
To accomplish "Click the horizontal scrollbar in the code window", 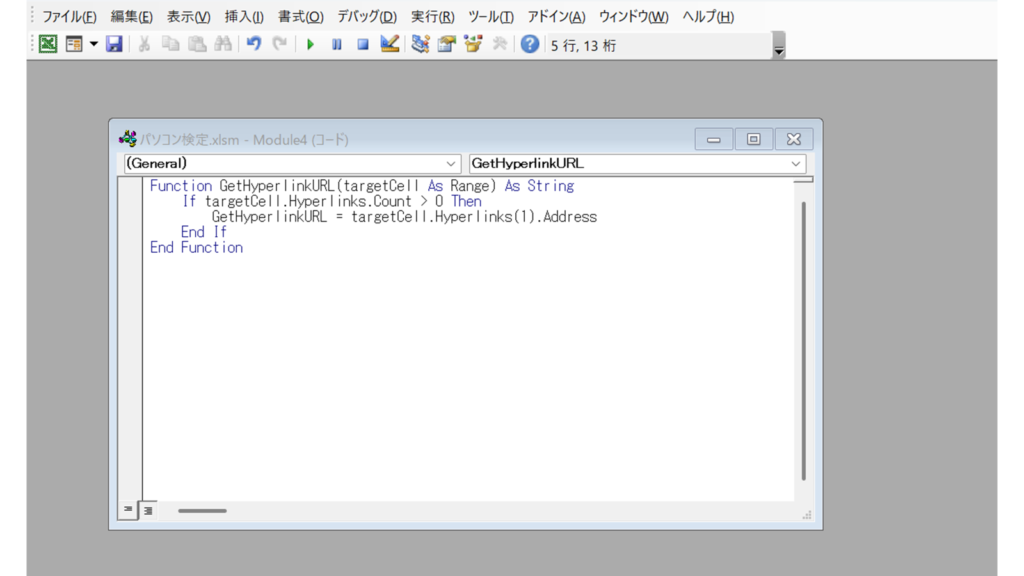I will click(x=202, y=511).
